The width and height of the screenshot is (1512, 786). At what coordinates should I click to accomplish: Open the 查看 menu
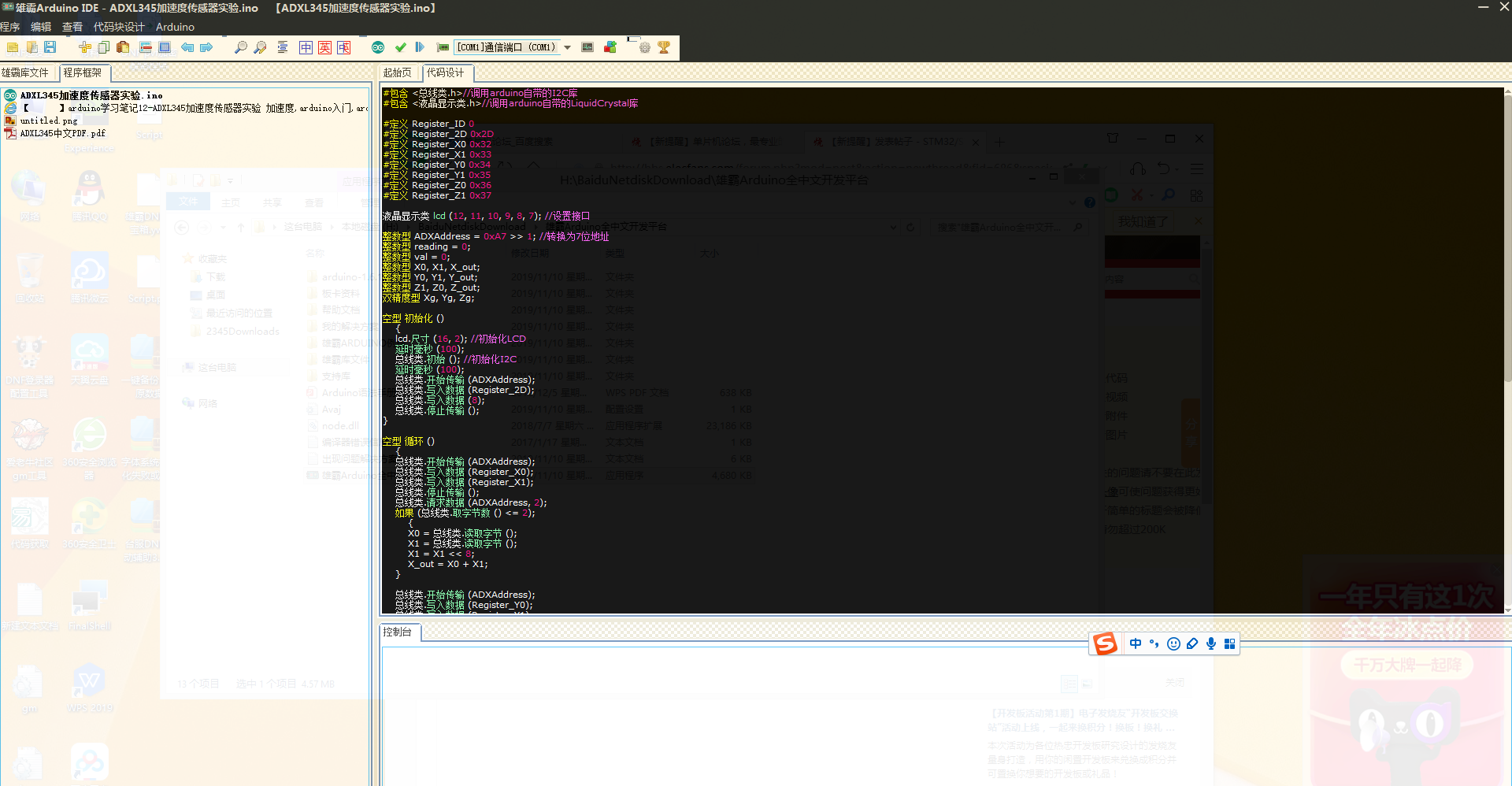[x=72, y=27]
